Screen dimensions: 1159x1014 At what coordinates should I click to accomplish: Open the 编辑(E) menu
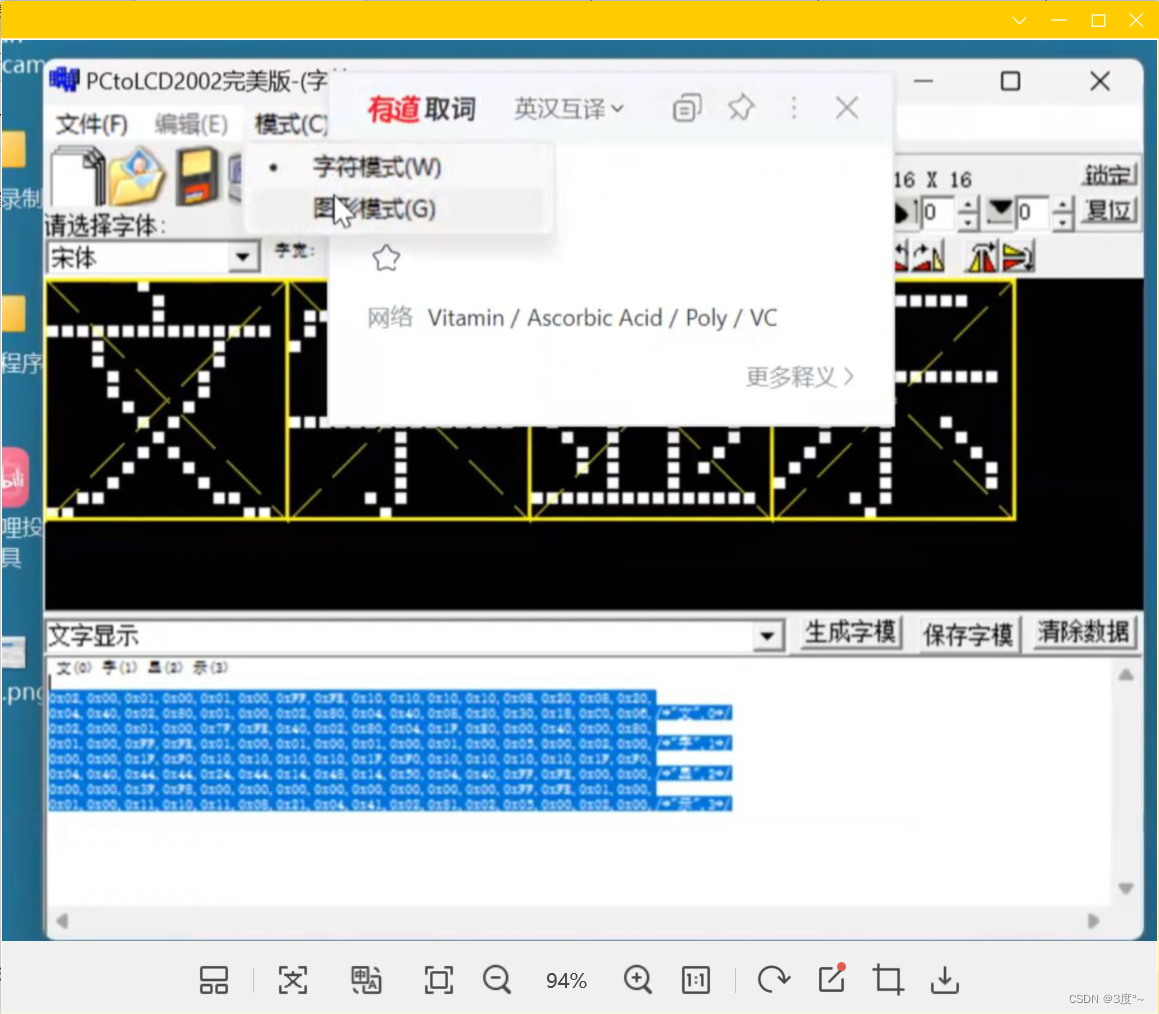pos(191,124)
